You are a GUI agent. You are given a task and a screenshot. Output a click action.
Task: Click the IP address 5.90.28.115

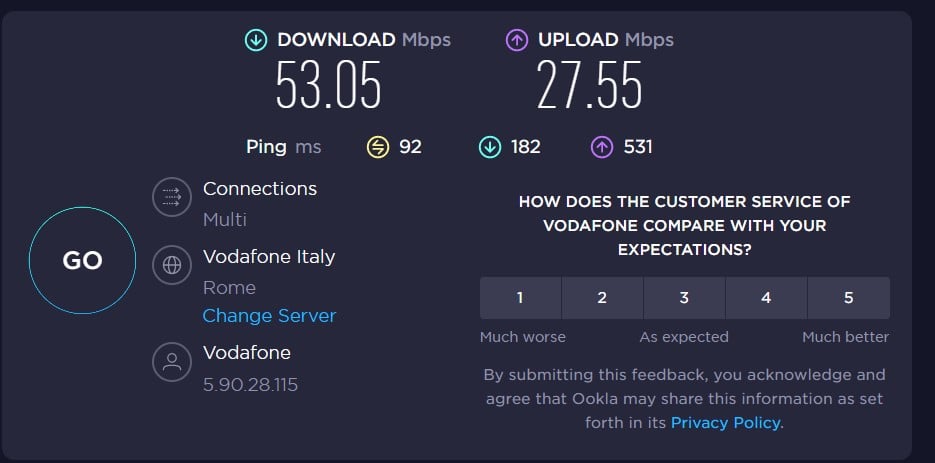coord(250,385)
